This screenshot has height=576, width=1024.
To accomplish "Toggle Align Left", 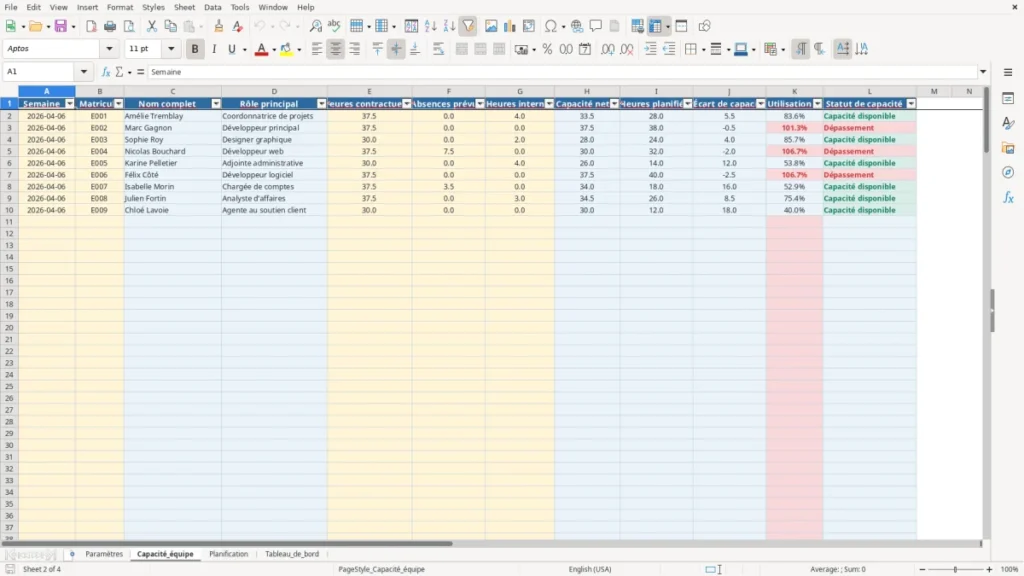I will (x=317, y=49).
